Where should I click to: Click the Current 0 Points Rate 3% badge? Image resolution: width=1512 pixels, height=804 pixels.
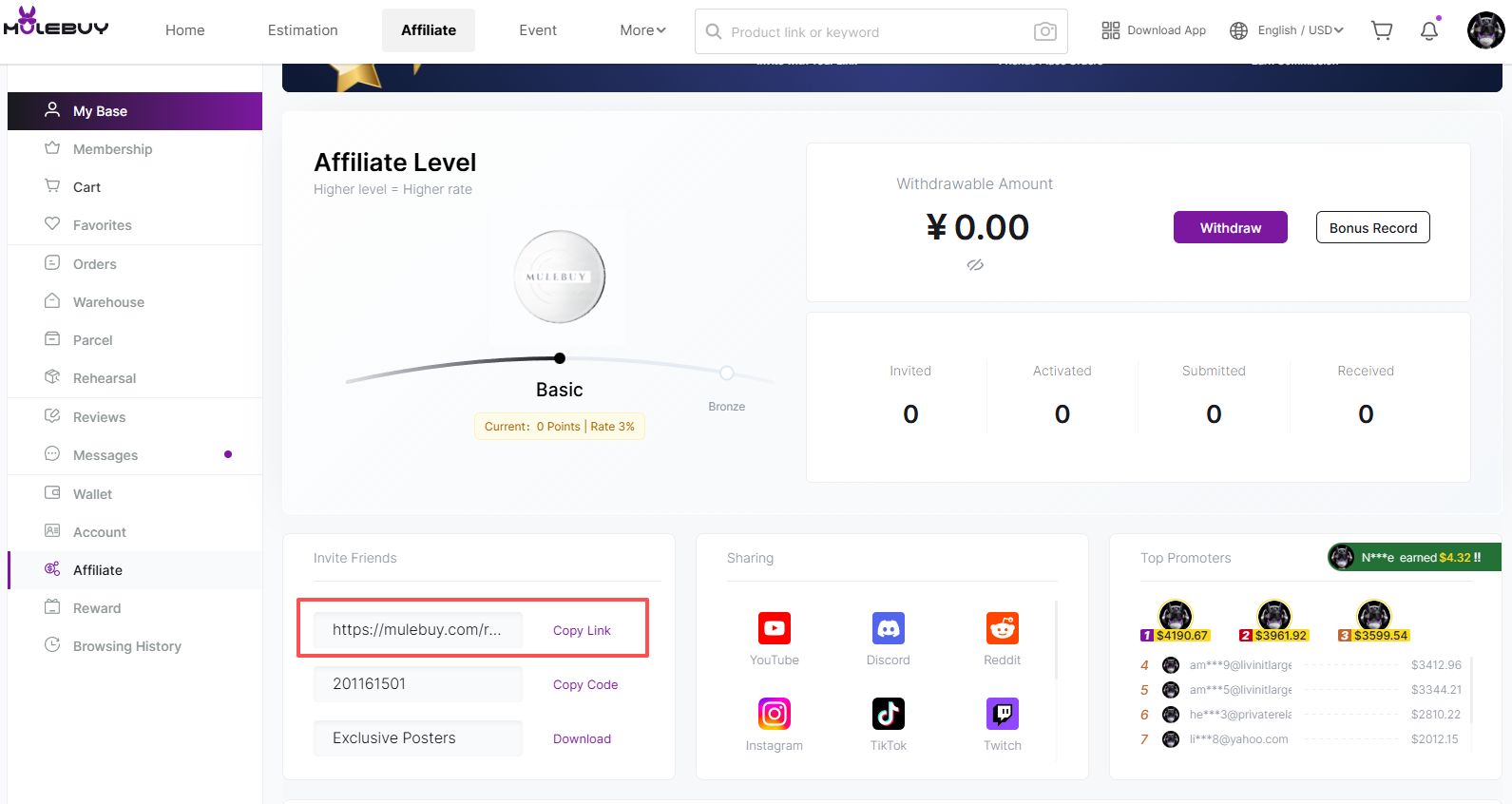[x=560, y=427]
